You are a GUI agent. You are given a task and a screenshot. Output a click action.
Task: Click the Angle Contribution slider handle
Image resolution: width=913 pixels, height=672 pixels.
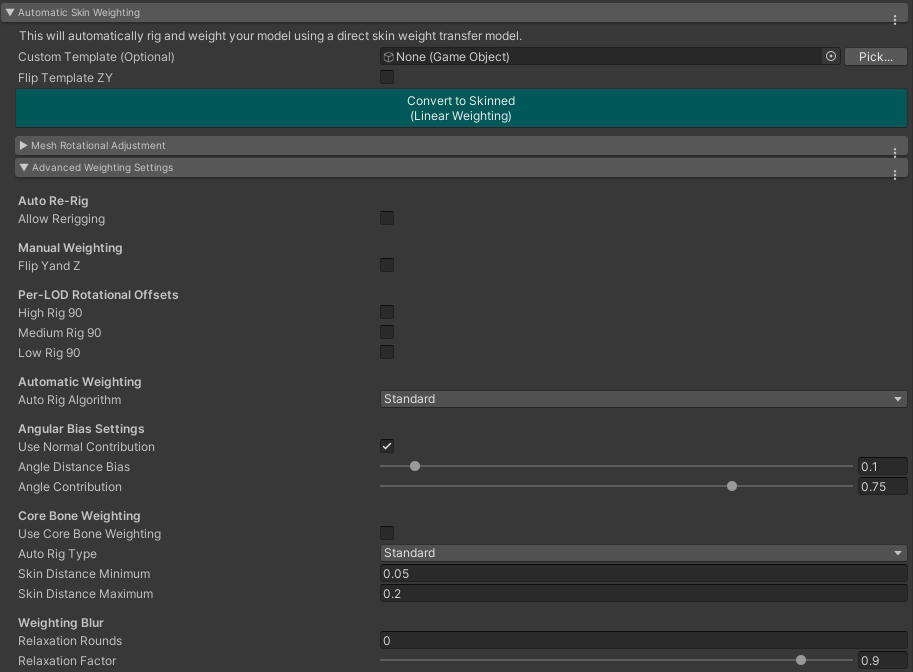pyautogui.click(x=732, y=487)
